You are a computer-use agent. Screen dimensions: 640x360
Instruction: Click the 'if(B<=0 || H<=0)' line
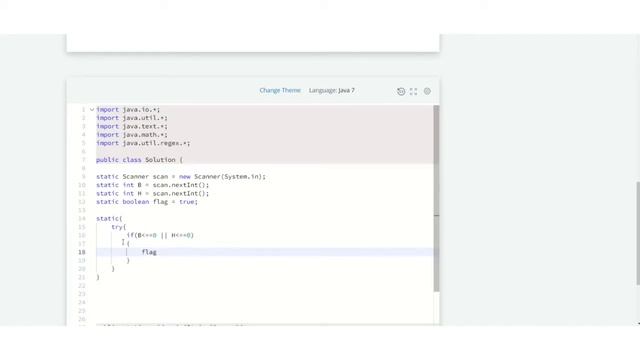160,236
